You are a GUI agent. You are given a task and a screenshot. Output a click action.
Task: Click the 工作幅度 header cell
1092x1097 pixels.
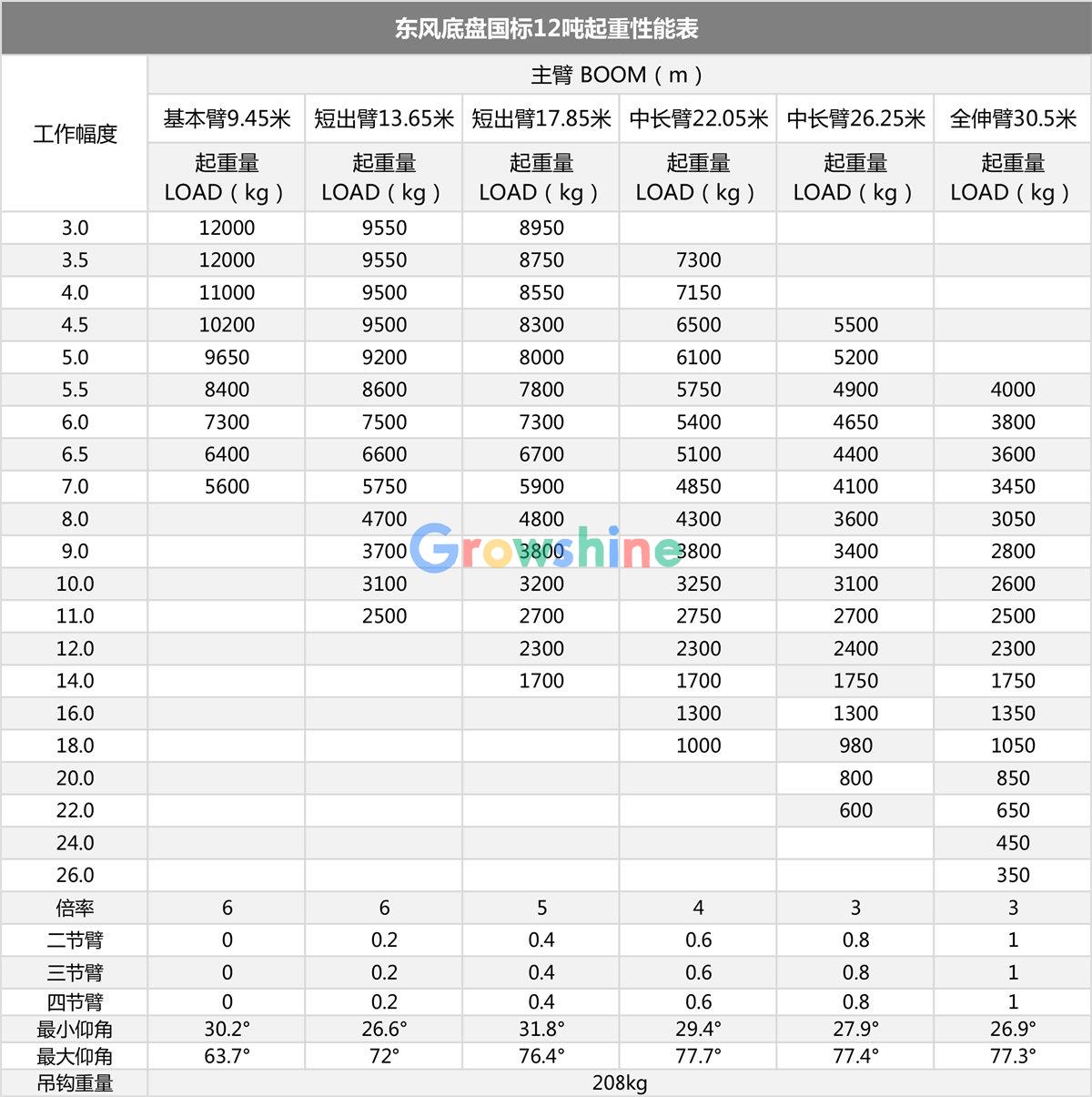coord(75,134)
